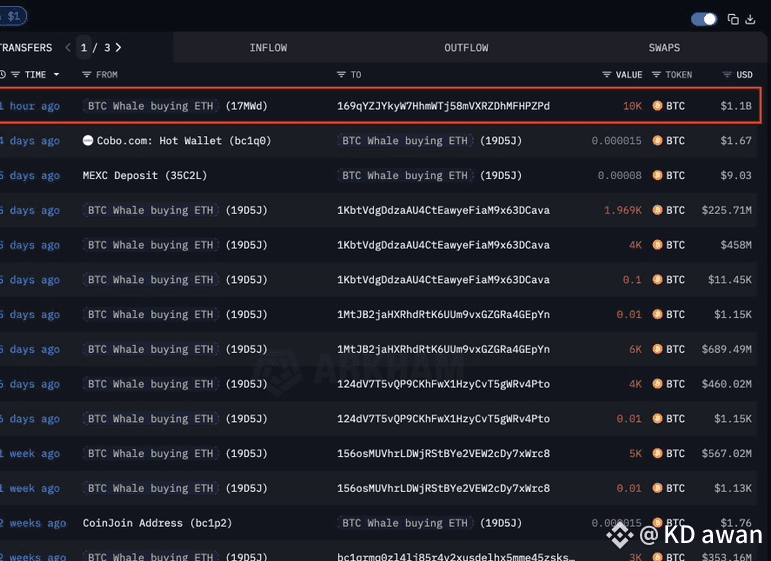Open the USD column filter icon

(727, 75)
